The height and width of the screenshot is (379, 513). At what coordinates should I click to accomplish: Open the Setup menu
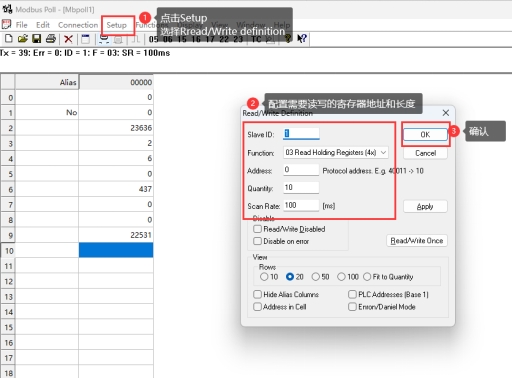(x=117, y=25)
